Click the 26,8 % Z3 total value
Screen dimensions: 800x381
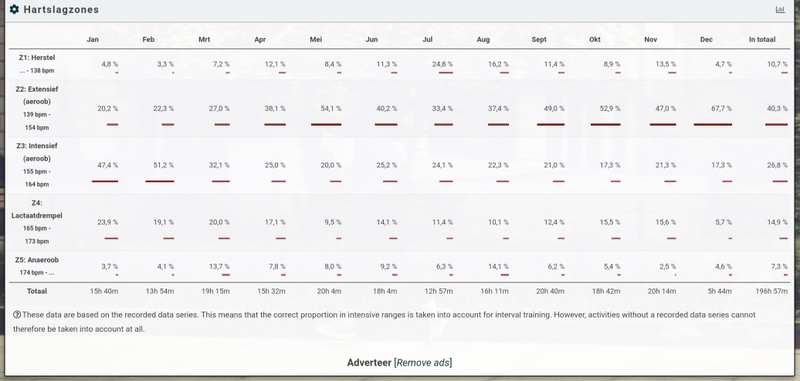click(x=777, y=165)
